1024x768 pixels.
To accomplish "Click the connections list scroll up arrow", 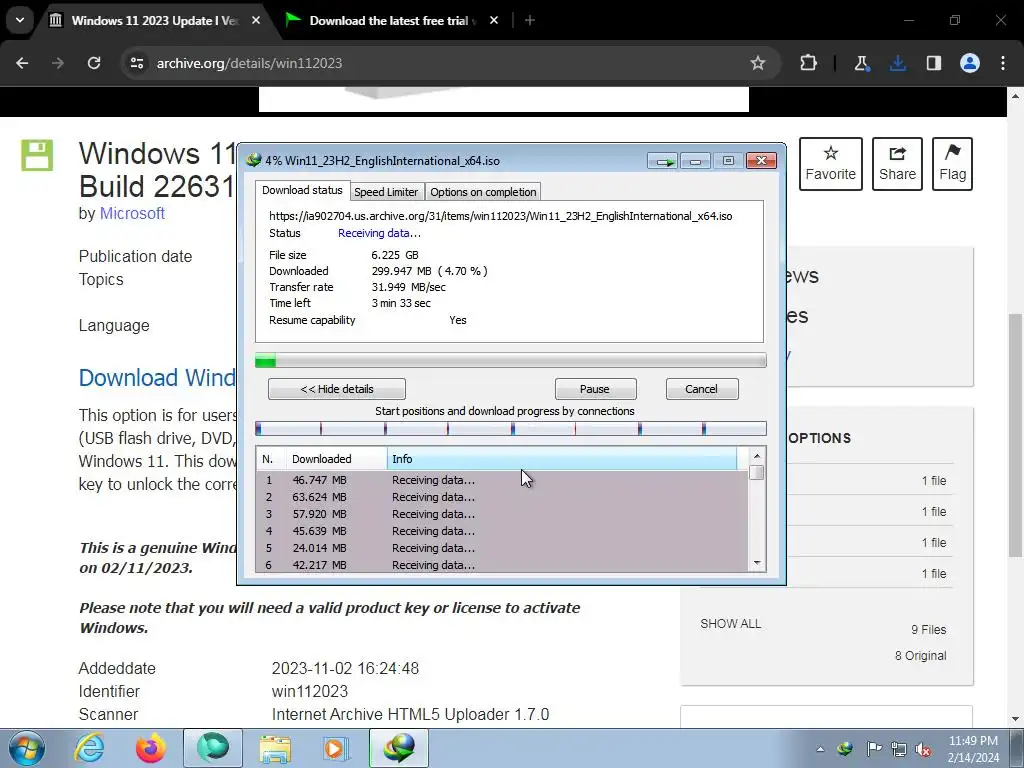I will click(757, 456).
